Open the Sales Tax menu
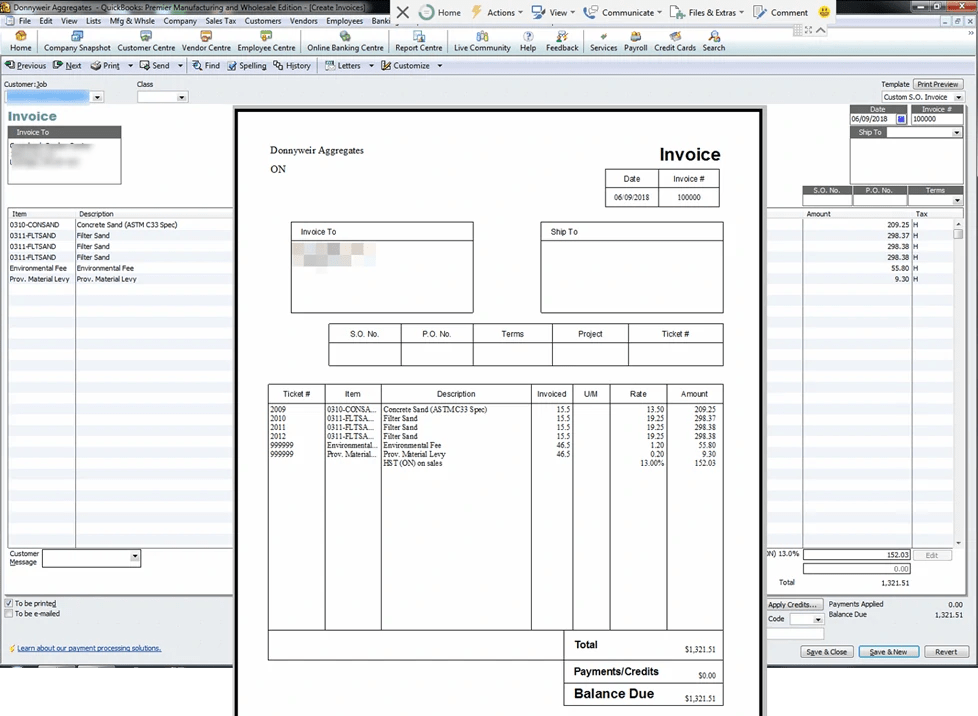 (221, 21)
